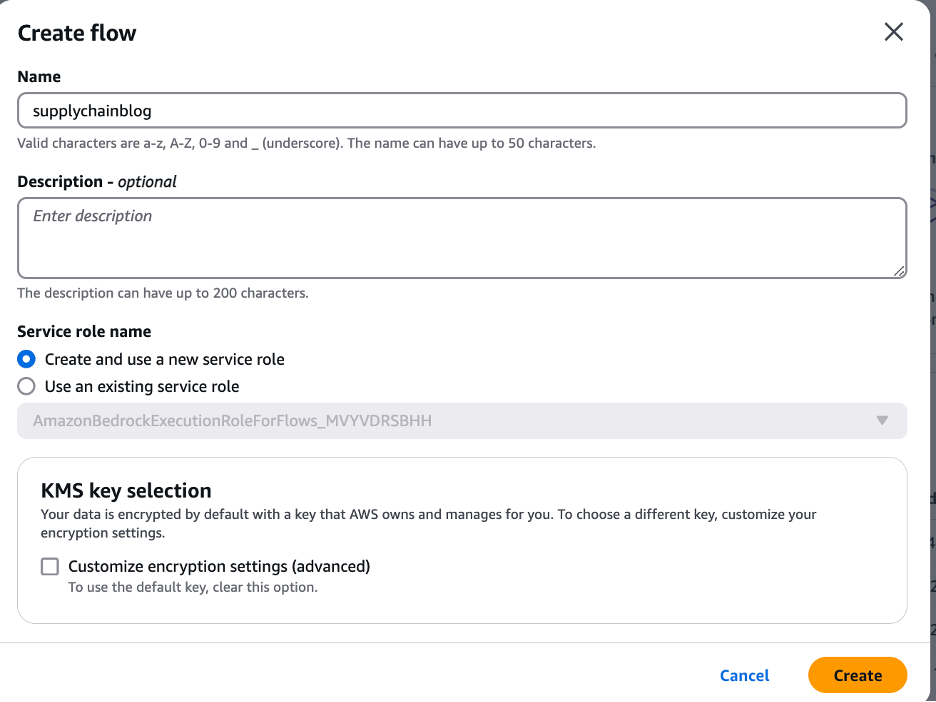Click the 200 characters limit hint text
Screen dimensions: 936x702
(x=163, y=294)
